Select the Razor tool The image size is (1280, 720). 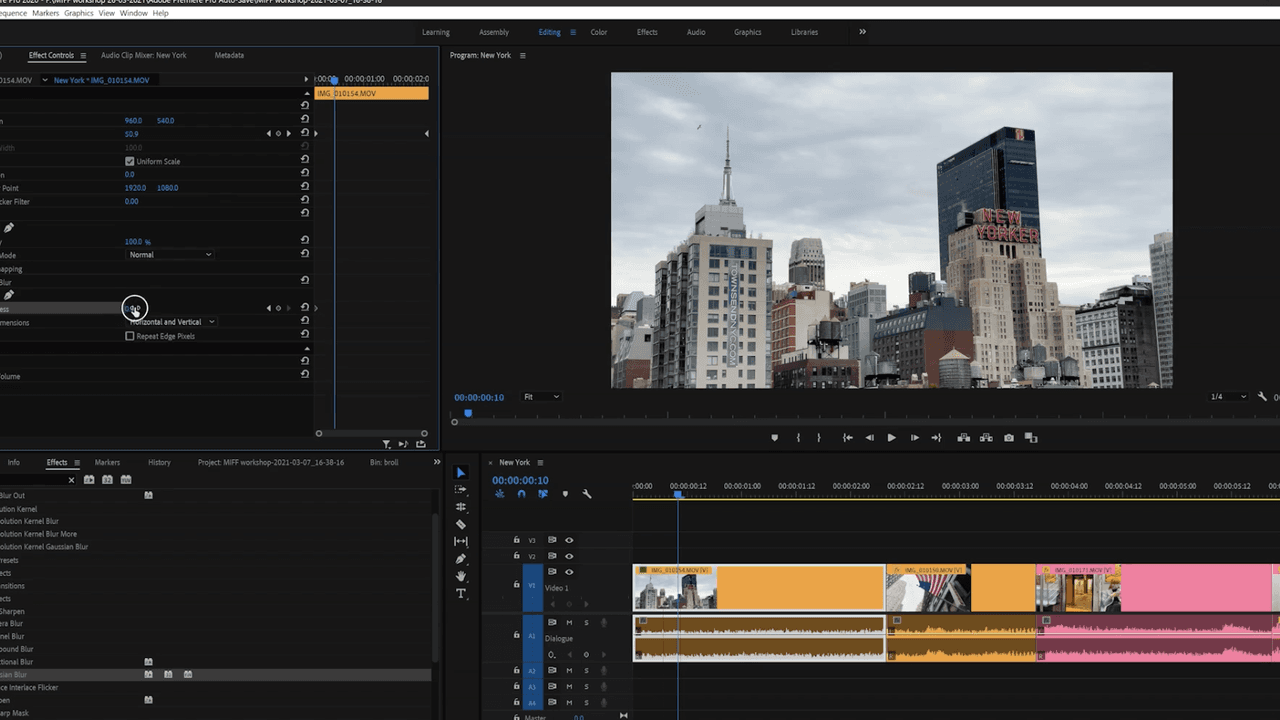460,524
